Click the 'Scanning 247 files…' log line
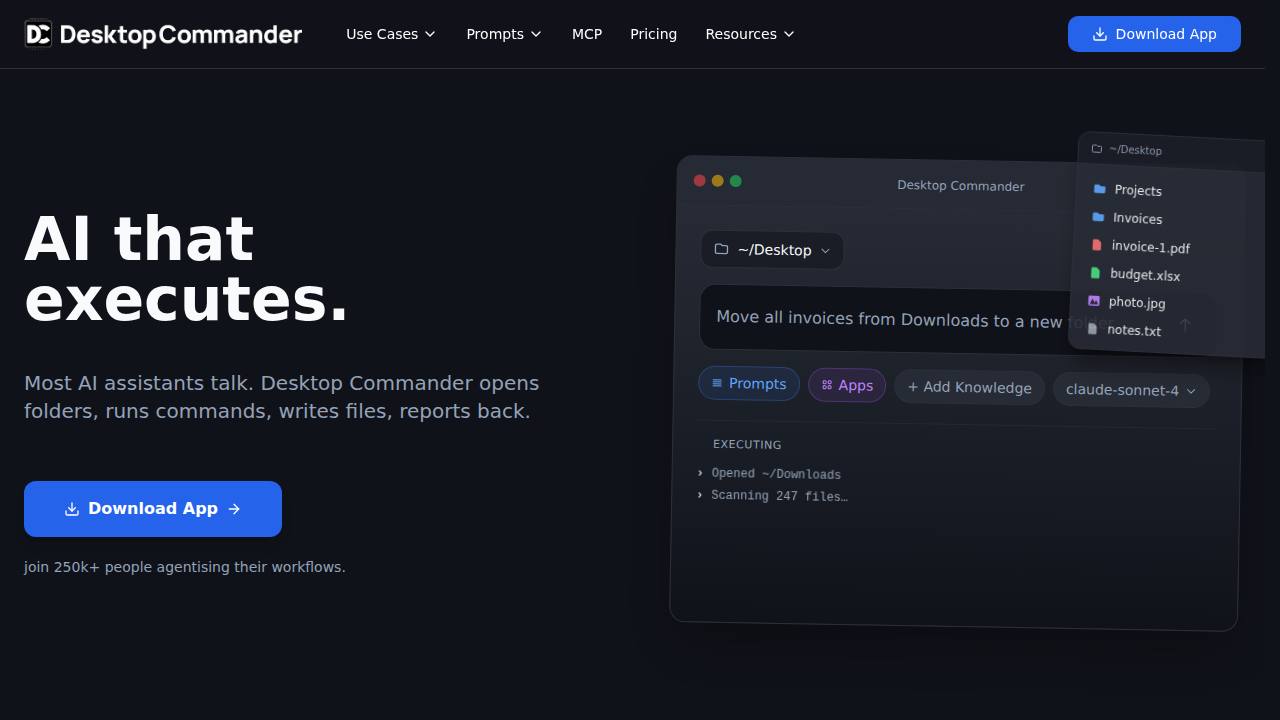The width and height of the screenshot is (1280, 720). [773, 496]
